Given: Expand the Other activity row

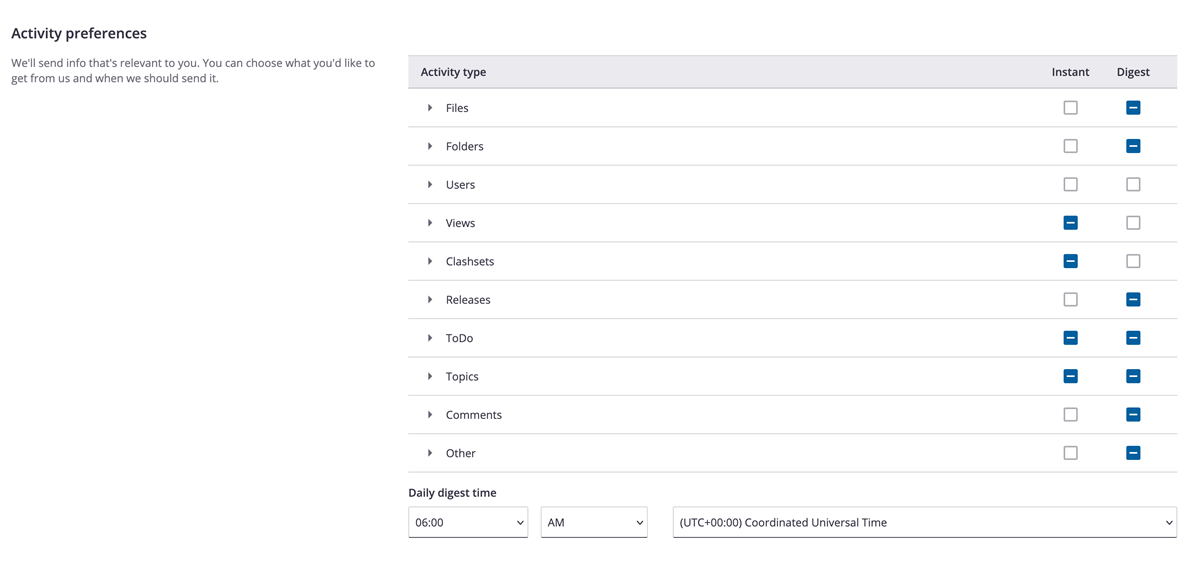Looking at the screenshot, I should pos(430,453).
